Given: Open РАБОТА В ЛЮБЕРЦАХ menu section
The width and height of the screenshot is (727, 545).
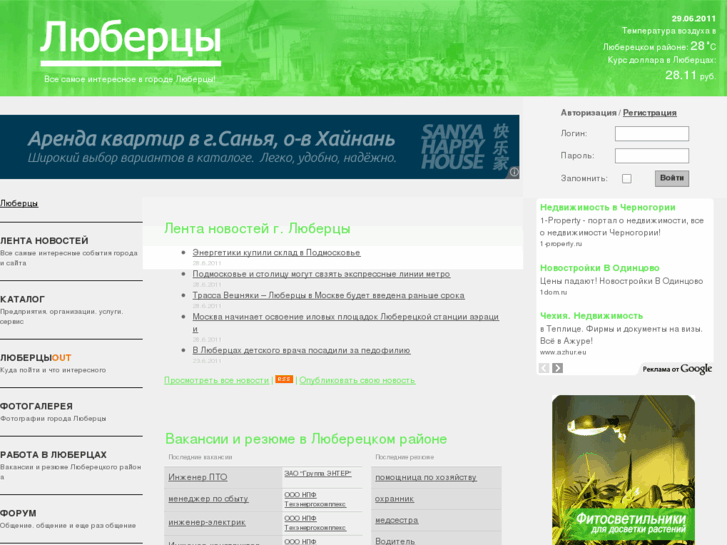Looking at the screenshot, I should tap(53, 455).
